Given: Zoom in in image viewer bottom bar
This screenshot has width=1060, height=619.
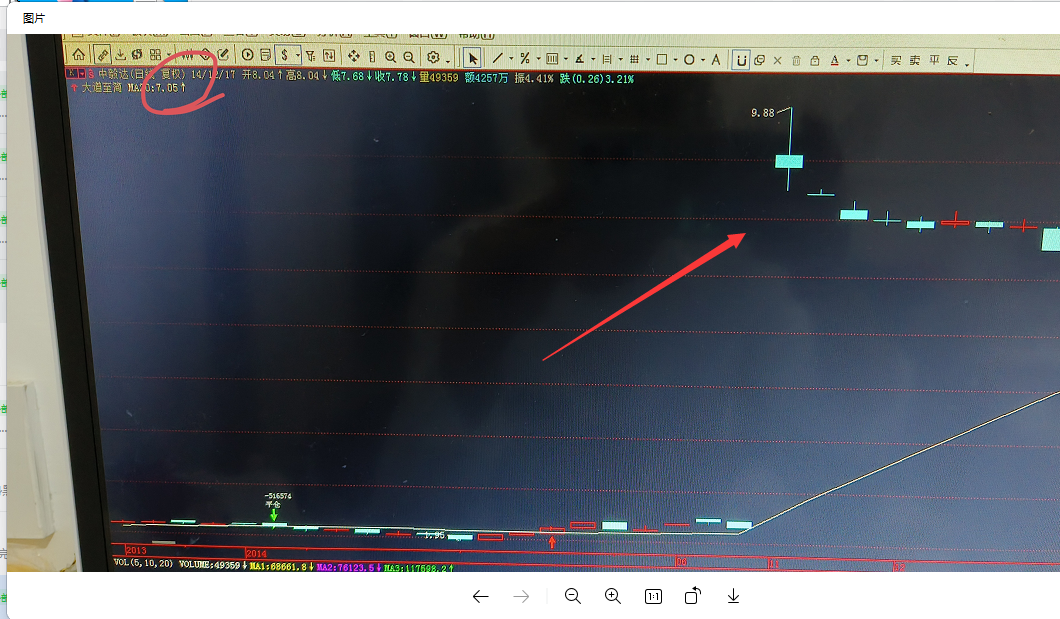Looking at the screenshot, I should [612, 595].
